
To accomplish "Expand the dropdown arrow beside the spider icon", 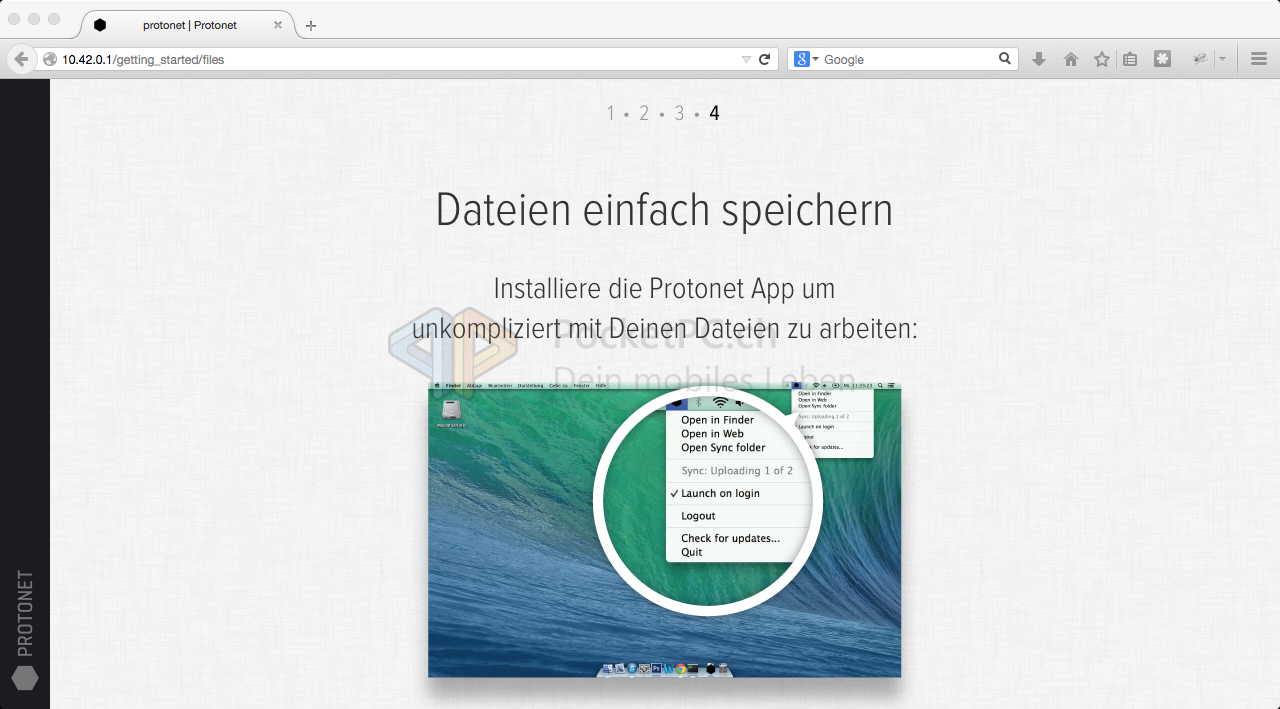I will [x=1222, y=59].
